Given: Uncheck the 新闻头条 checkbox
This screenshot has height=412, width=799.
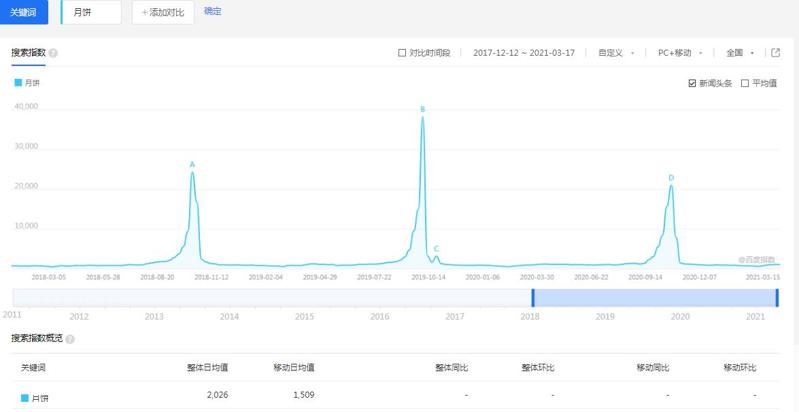Looking at the screenshot, I should (x=692, y=83).
